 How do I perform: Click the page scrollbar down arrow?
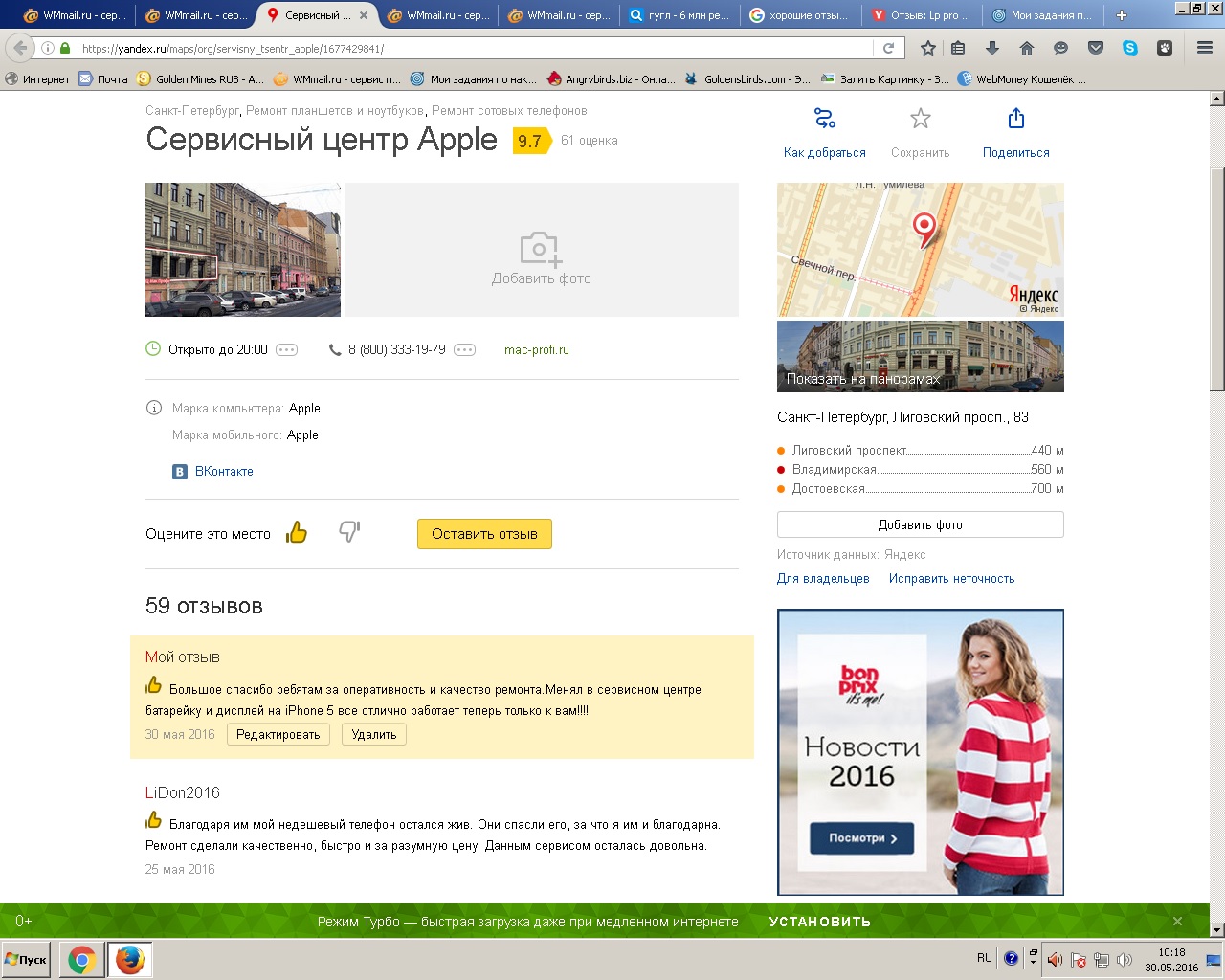[1217, 930]
